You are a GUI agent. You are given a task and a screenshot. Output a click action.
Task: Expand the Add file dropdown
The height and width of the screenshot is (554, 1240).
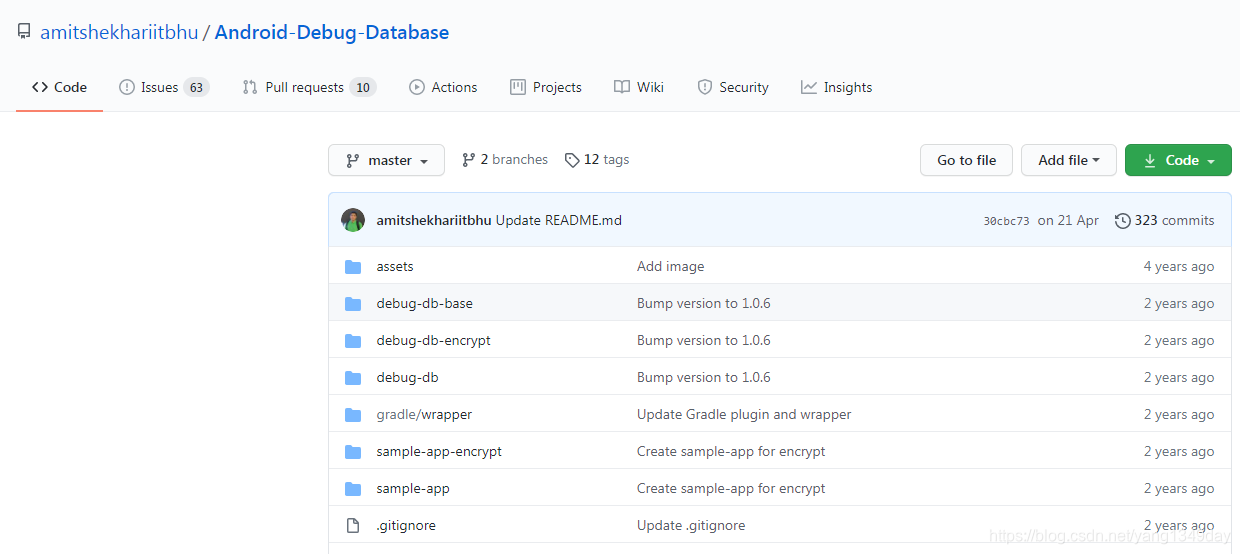1068,160
